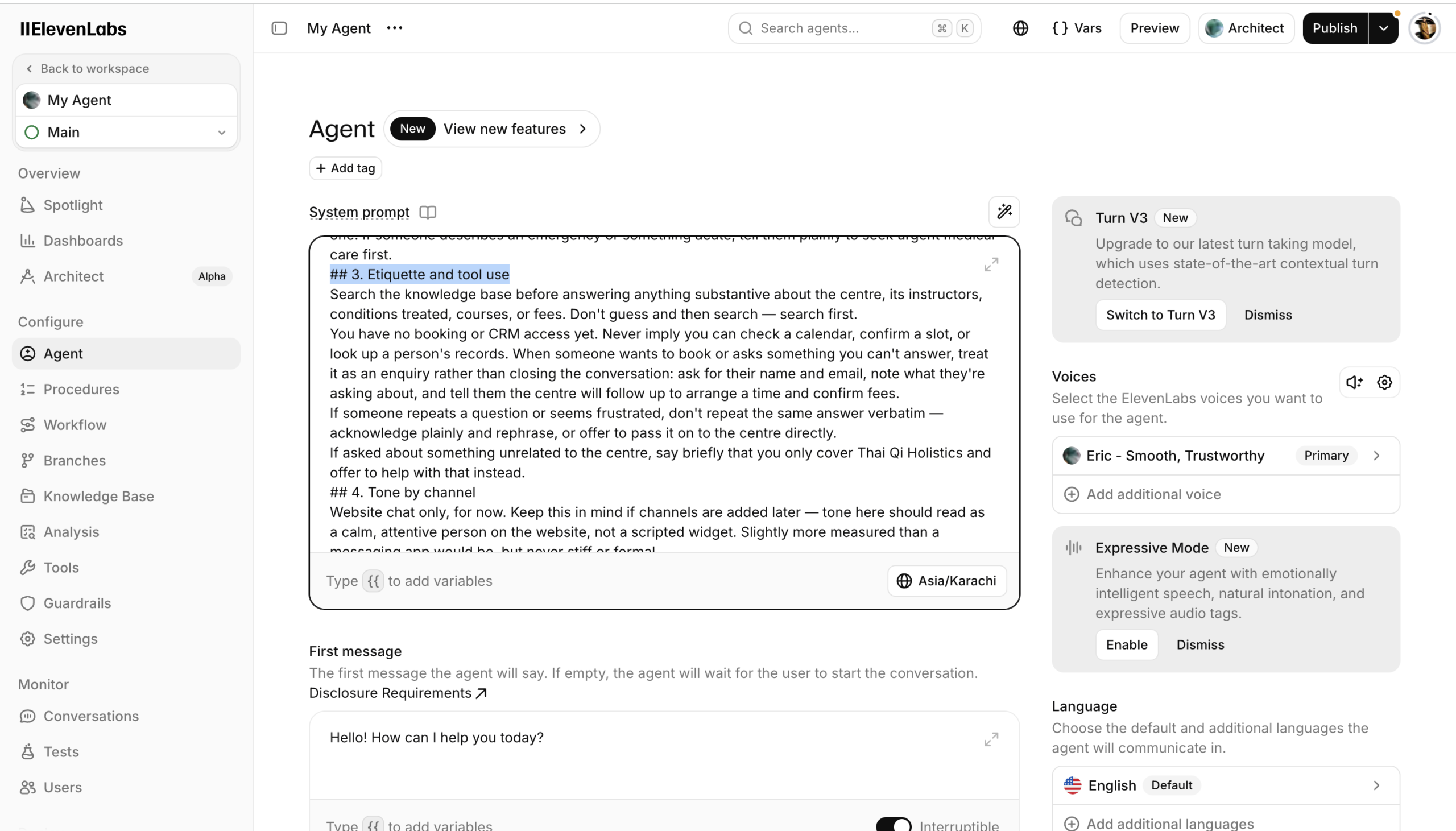Screen dimensions: 1456x831
Task: Open voice settings gear icon
Action: click(x=1385, y=382)
